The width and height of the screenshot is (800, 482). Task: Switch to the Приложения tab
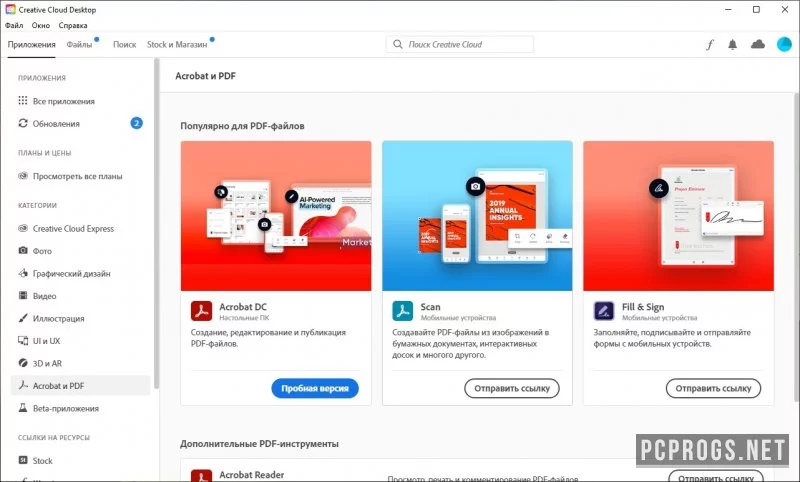(x=32, y=44)
